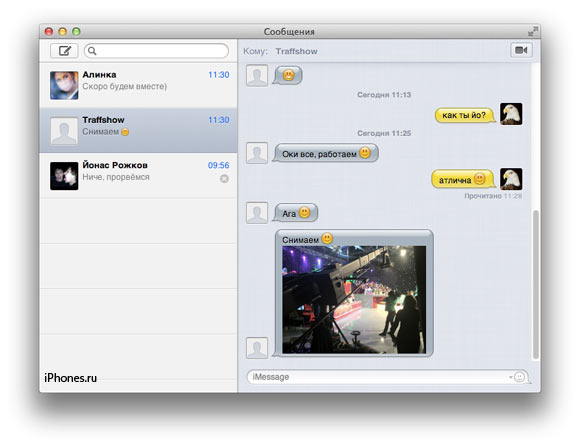Screen dimensions: 580x447
Task: Click the contact avatar beside "Ага"
Action: 257,213
